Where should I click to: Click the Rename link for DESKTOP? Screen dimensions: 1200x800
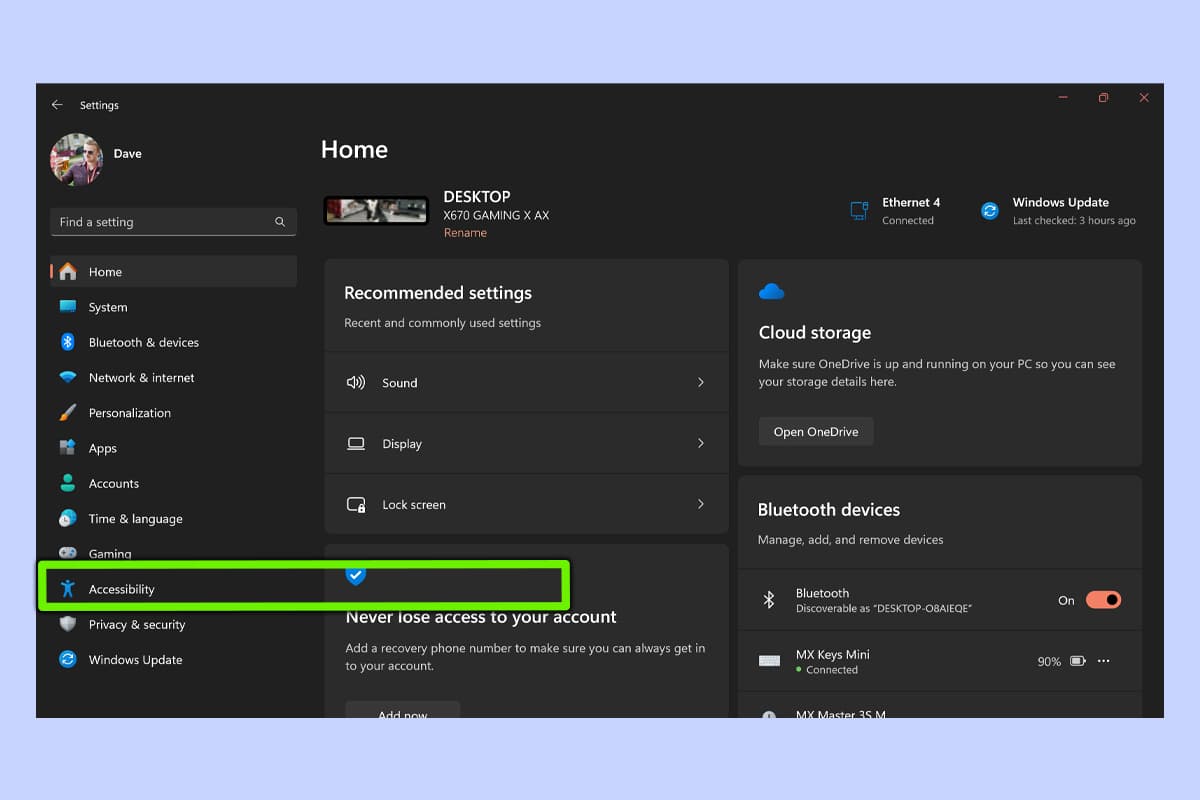click(465, 232)
